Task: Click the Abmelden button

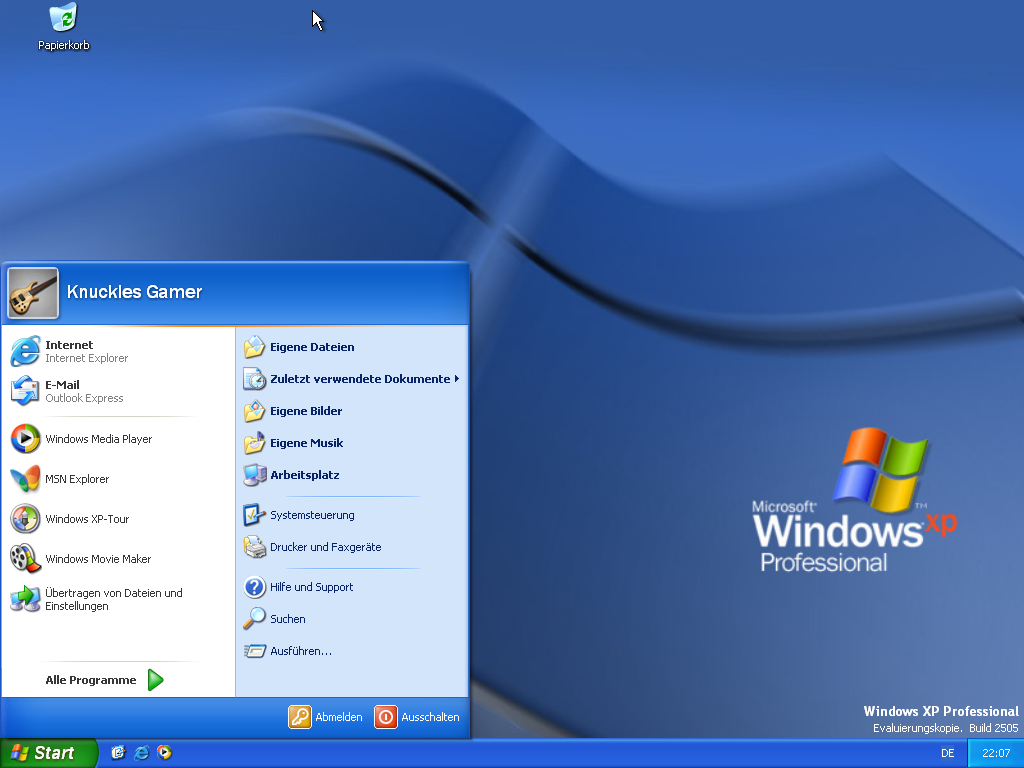Action: point(326,717)
